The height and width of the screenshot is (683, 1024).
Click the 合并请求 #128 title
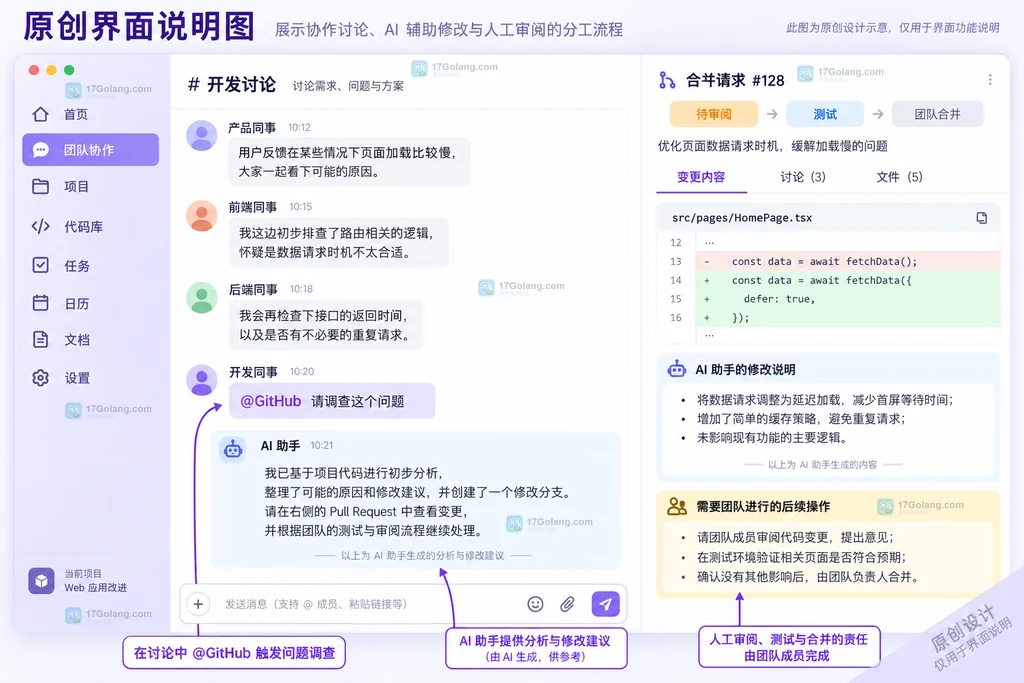(735, 80)
